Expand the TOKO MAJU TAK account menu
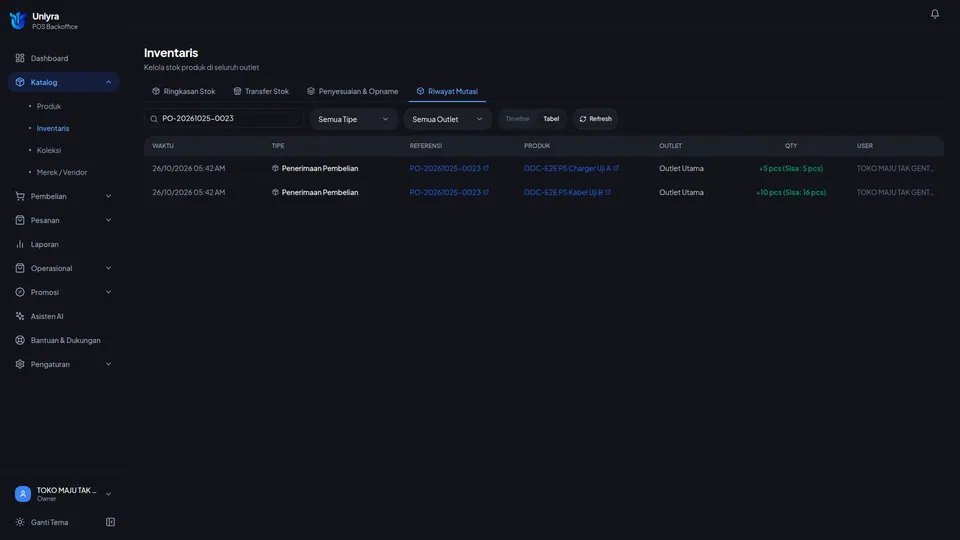 [x=63, y=494]
